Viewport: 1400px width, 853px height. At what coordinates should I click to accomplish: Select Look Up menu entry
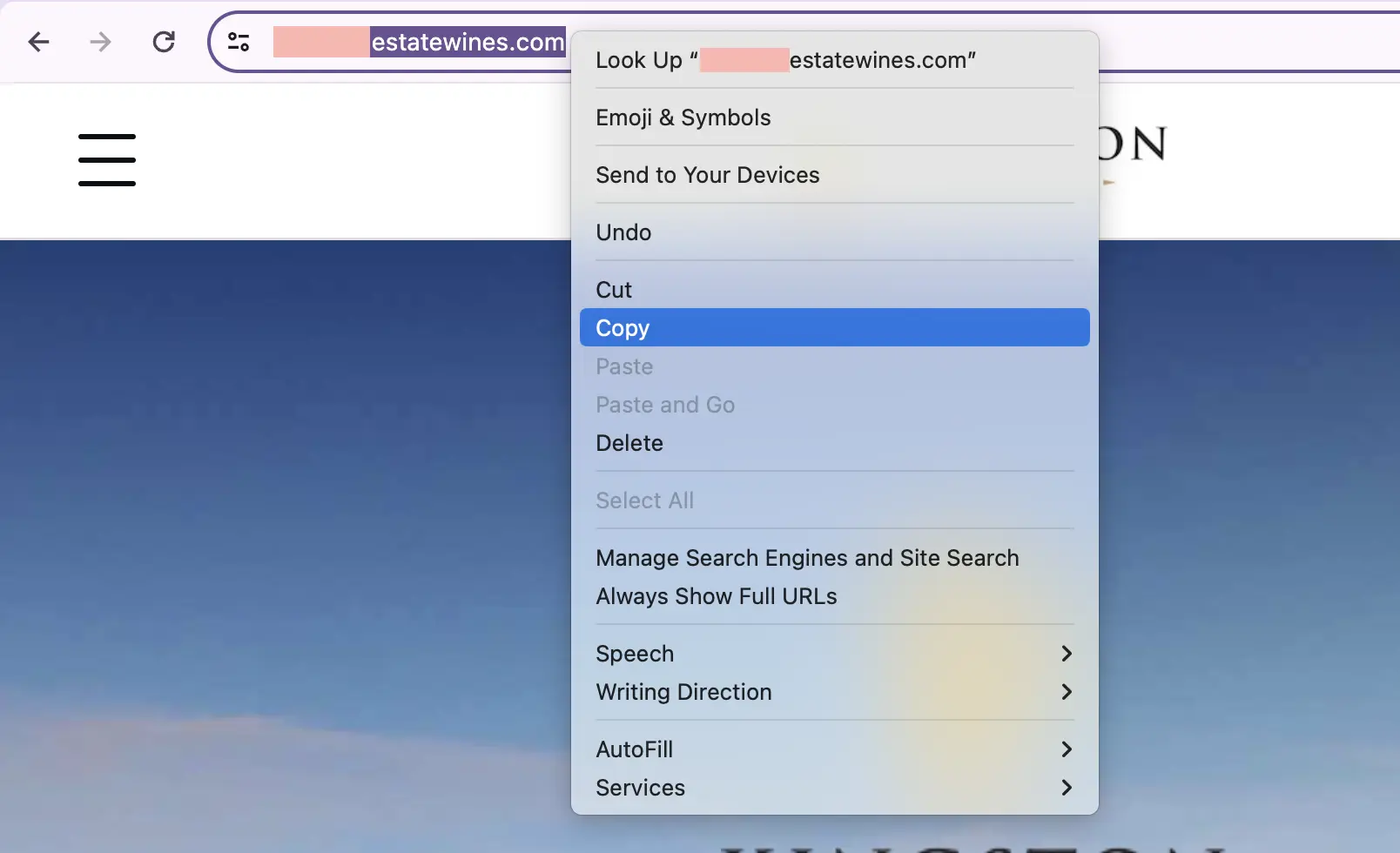point(784,60)
